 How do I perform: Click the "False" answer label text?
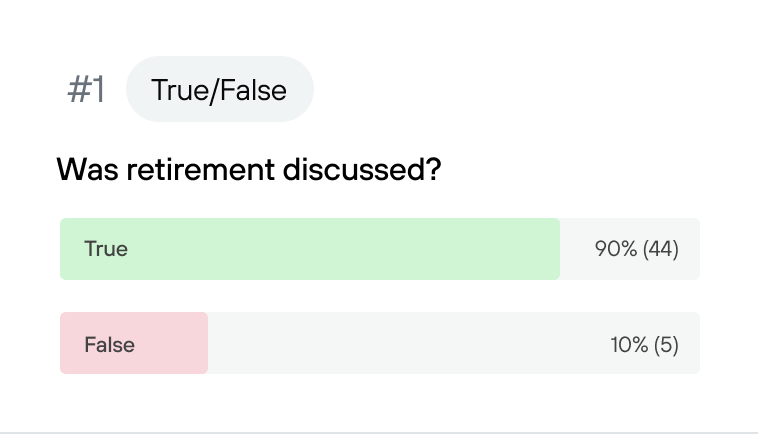pyautogui.click(x=109, y=345)
